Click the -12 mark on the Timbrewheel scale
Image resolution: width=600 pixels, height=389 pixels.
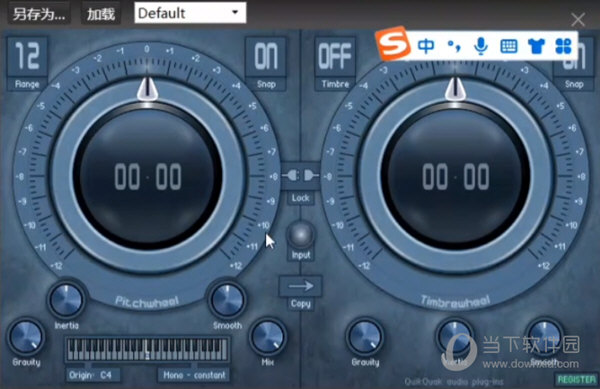(364, 265)
